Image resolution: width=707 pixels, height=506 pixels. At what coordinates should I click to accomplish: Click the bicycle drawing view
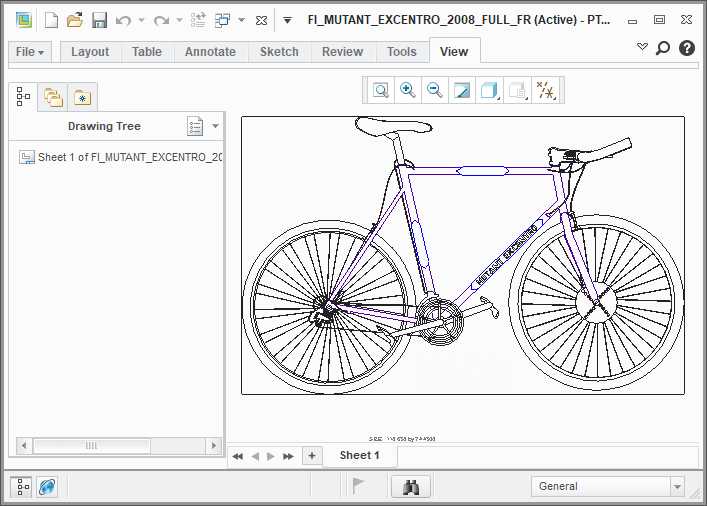coord(463,256)
